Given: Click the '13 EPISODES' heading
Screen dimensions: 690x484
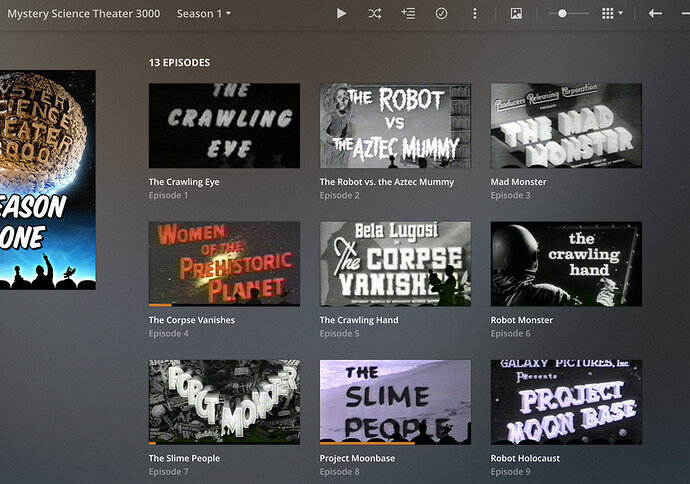Looking at the screenshot, I should pyautogui.click(x=179, y=62).
